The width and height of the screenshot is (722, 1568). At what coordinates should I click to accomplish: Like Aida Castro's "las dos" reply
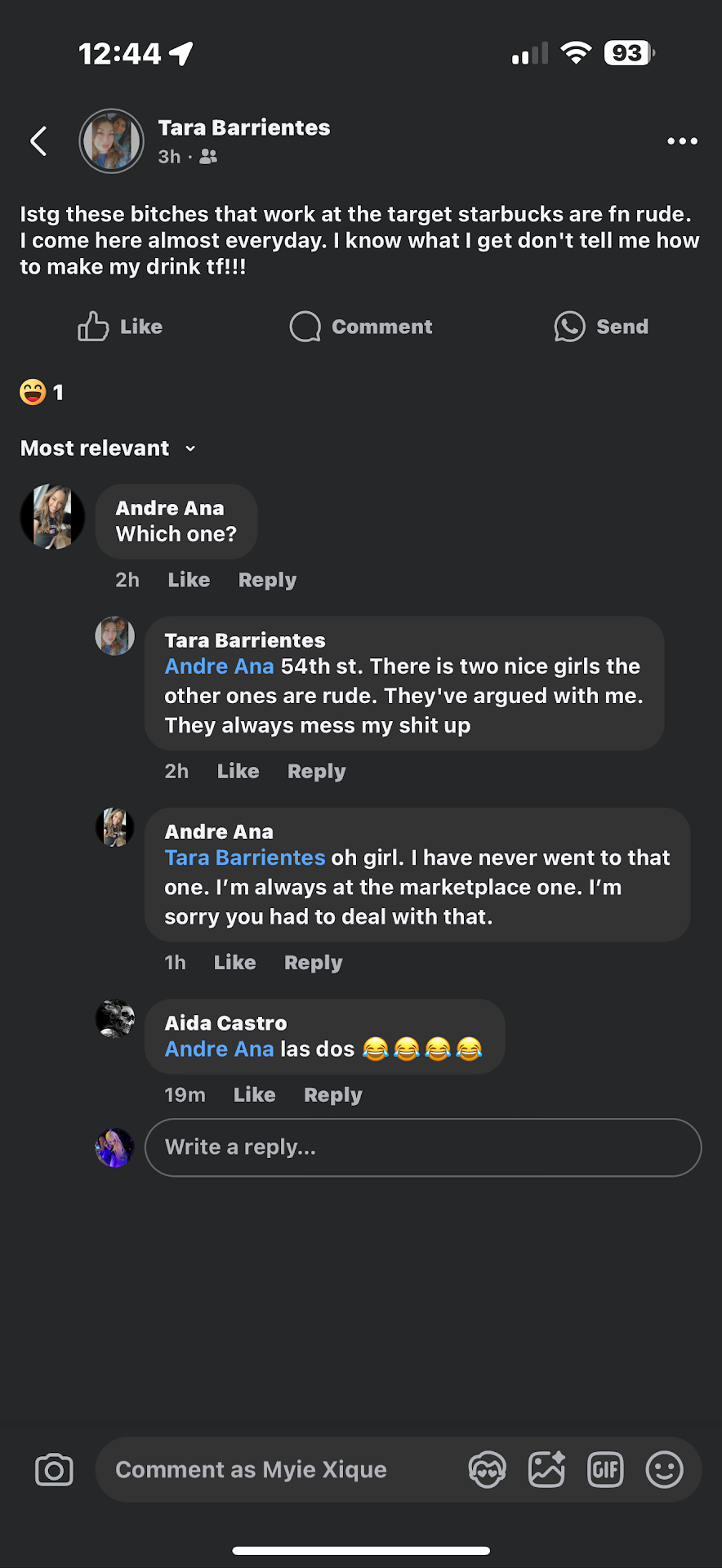coord(254,1094)
